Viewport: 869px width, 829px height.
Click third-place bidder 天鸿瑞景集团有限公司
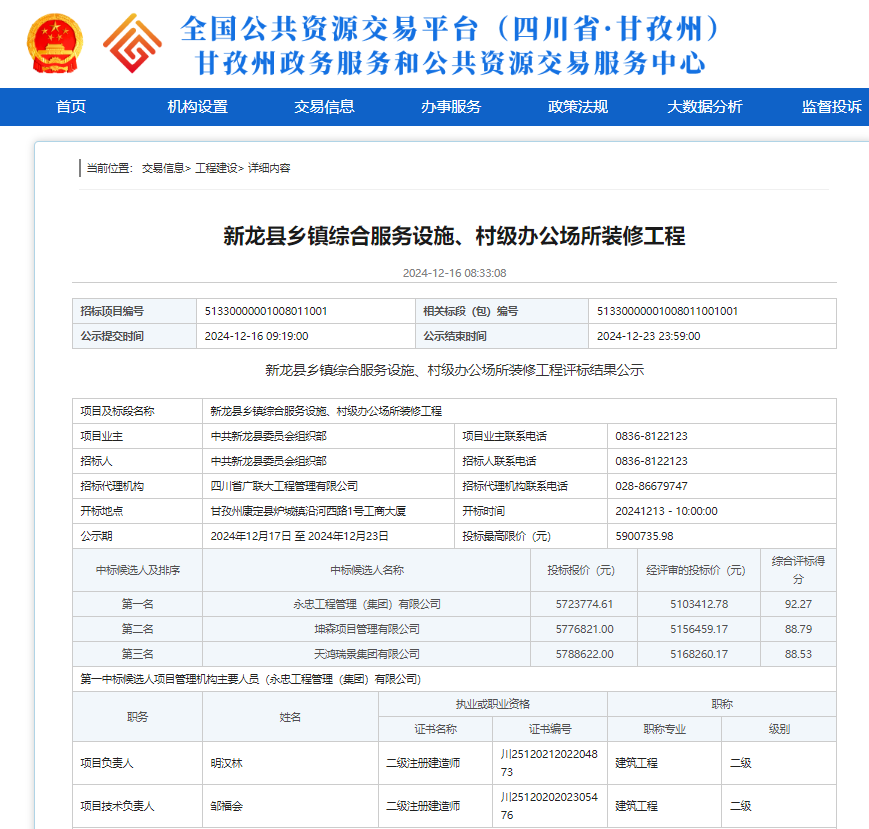(x=366, y=654)
